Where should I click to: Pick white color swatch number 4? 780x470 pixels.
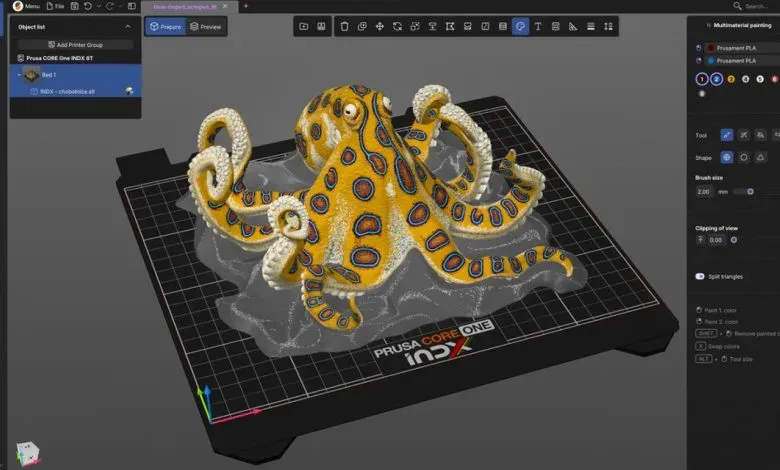point(745,79)
